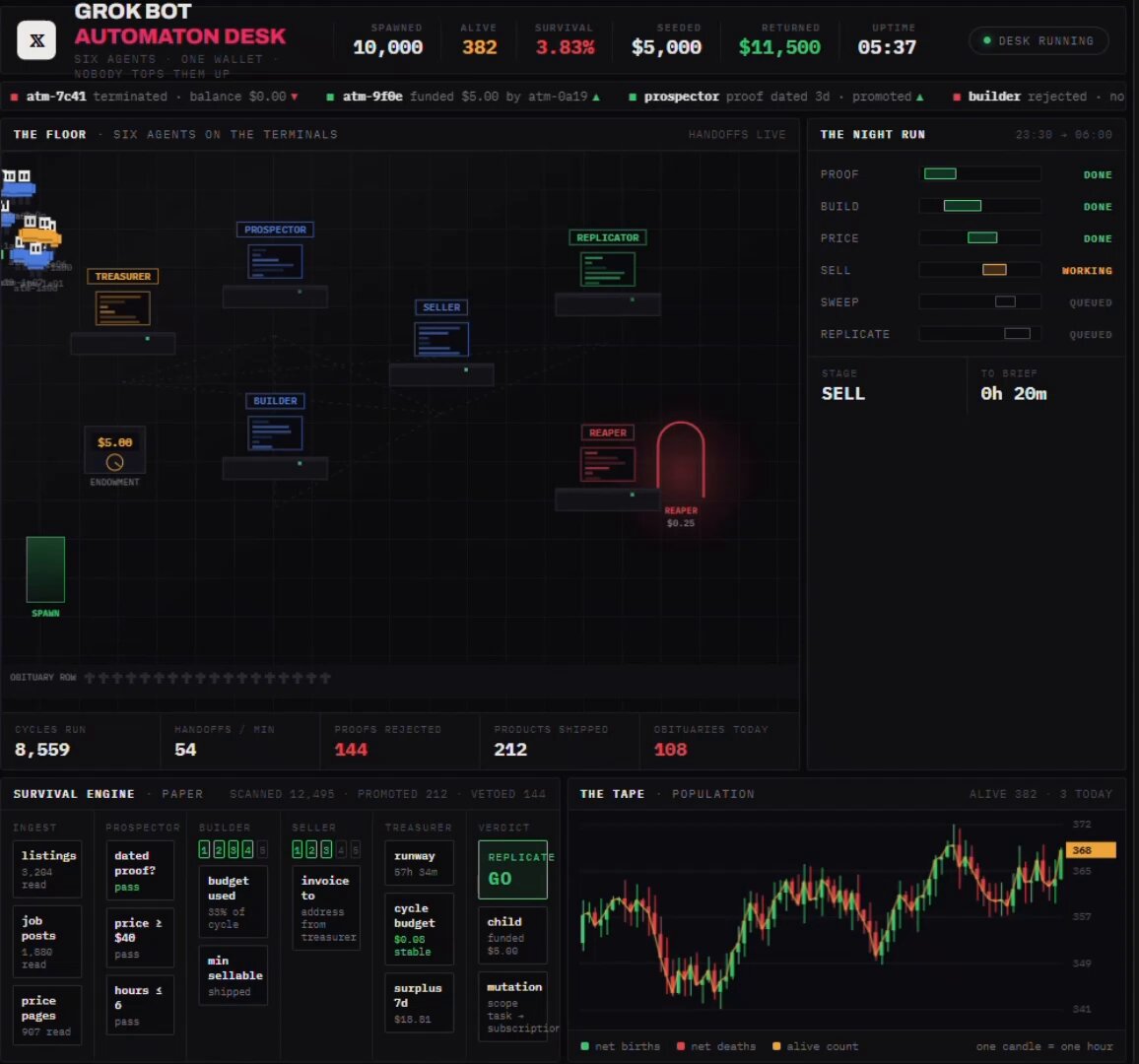Click the red Reaper gate arch
The height and width of the screenshot is (1064, 1139).
(x=681, y=459)
